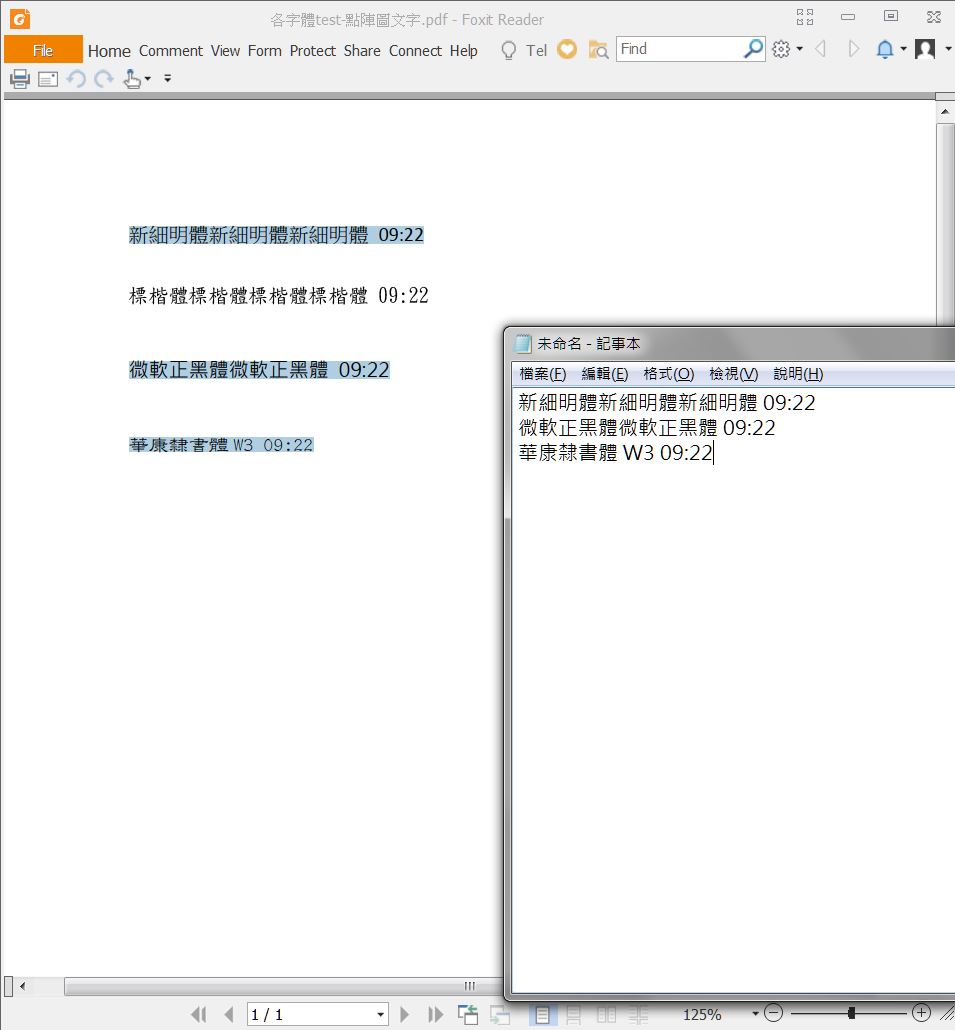Open the Connect ribbon tab

pyautogui.click(x=415, y=51)
